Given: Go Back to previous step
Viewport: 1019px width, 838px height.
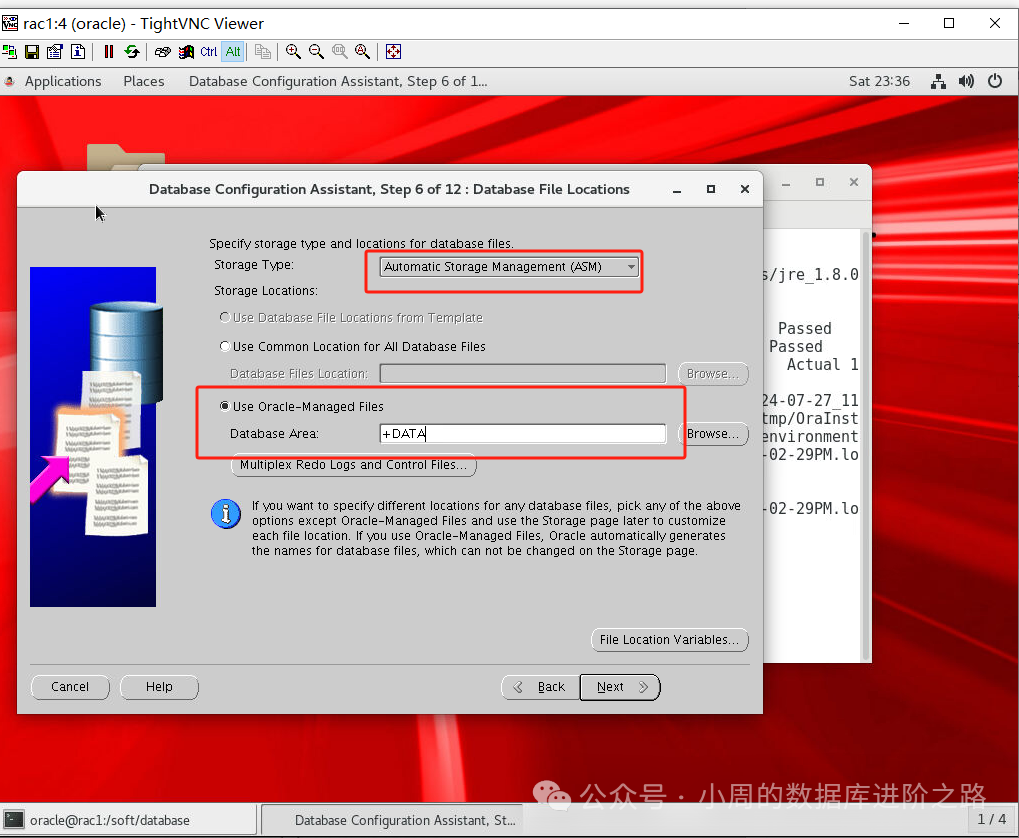Looking at the screenshot, I should pos(540,687).
